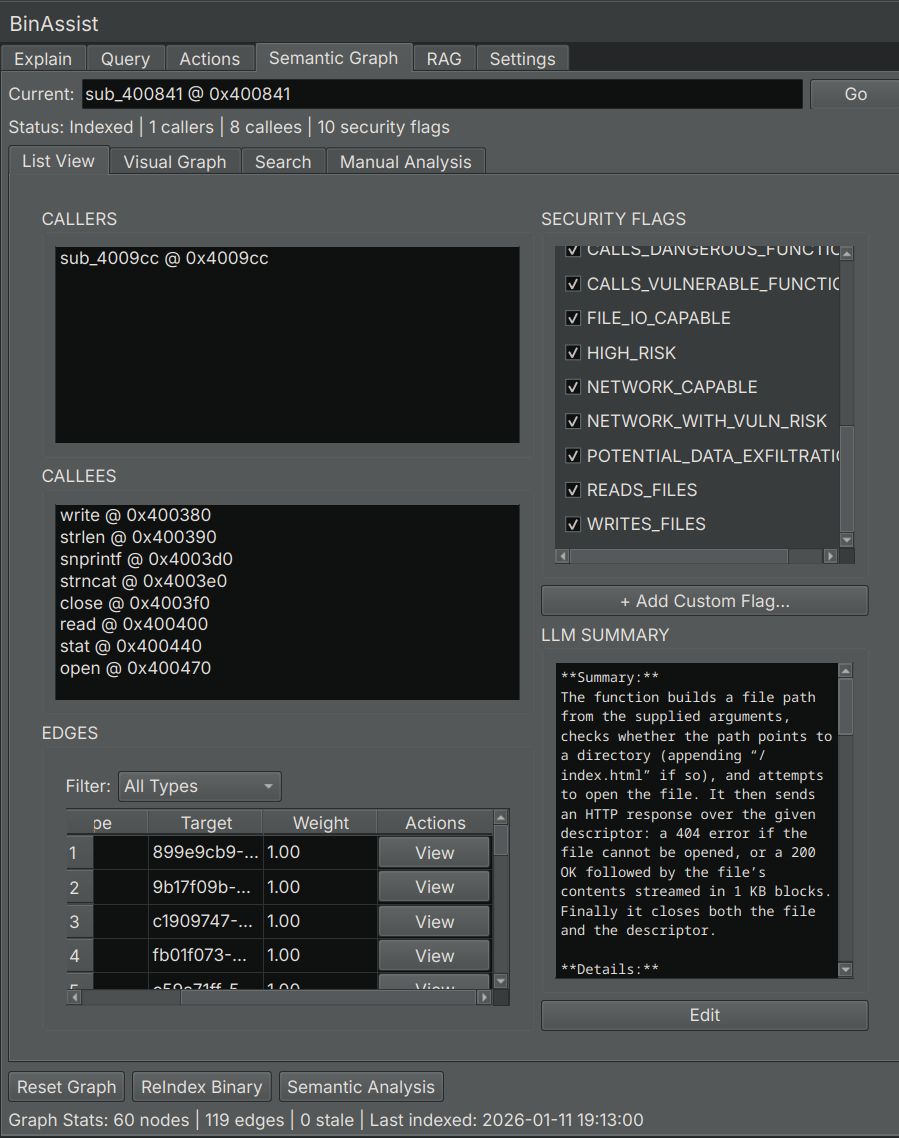Open the RAG tab
The image size is (899, 1138).
point(443,58)
